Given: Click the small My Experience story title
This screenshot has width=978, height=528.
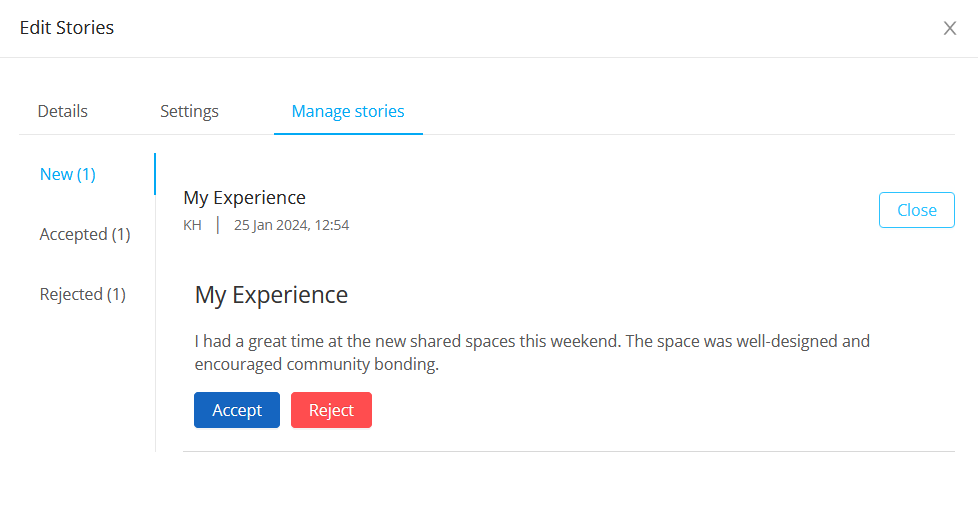Looking at the screenshot, I should click(244, 198).
